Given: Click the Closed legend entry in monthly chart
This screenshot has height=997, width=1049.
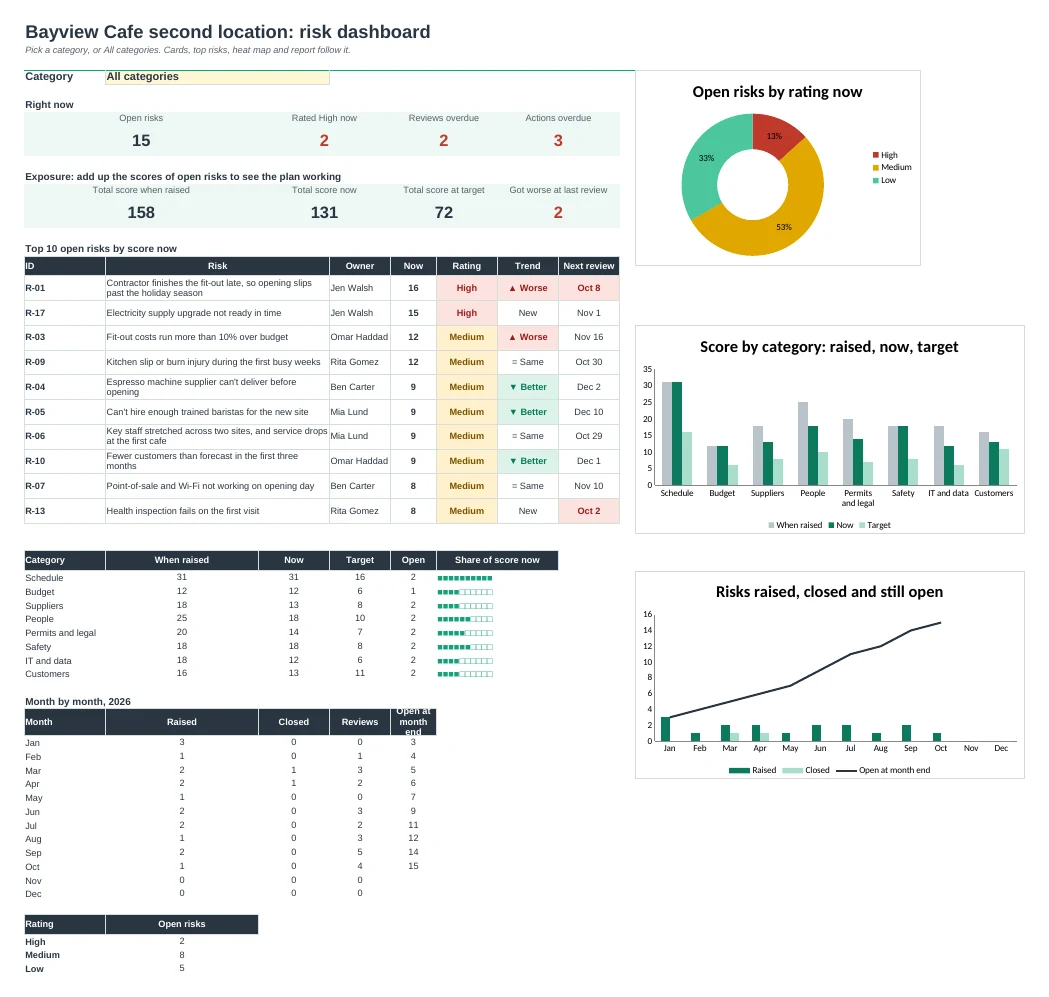Looking at the screenshot, I should tap(806, 770).
